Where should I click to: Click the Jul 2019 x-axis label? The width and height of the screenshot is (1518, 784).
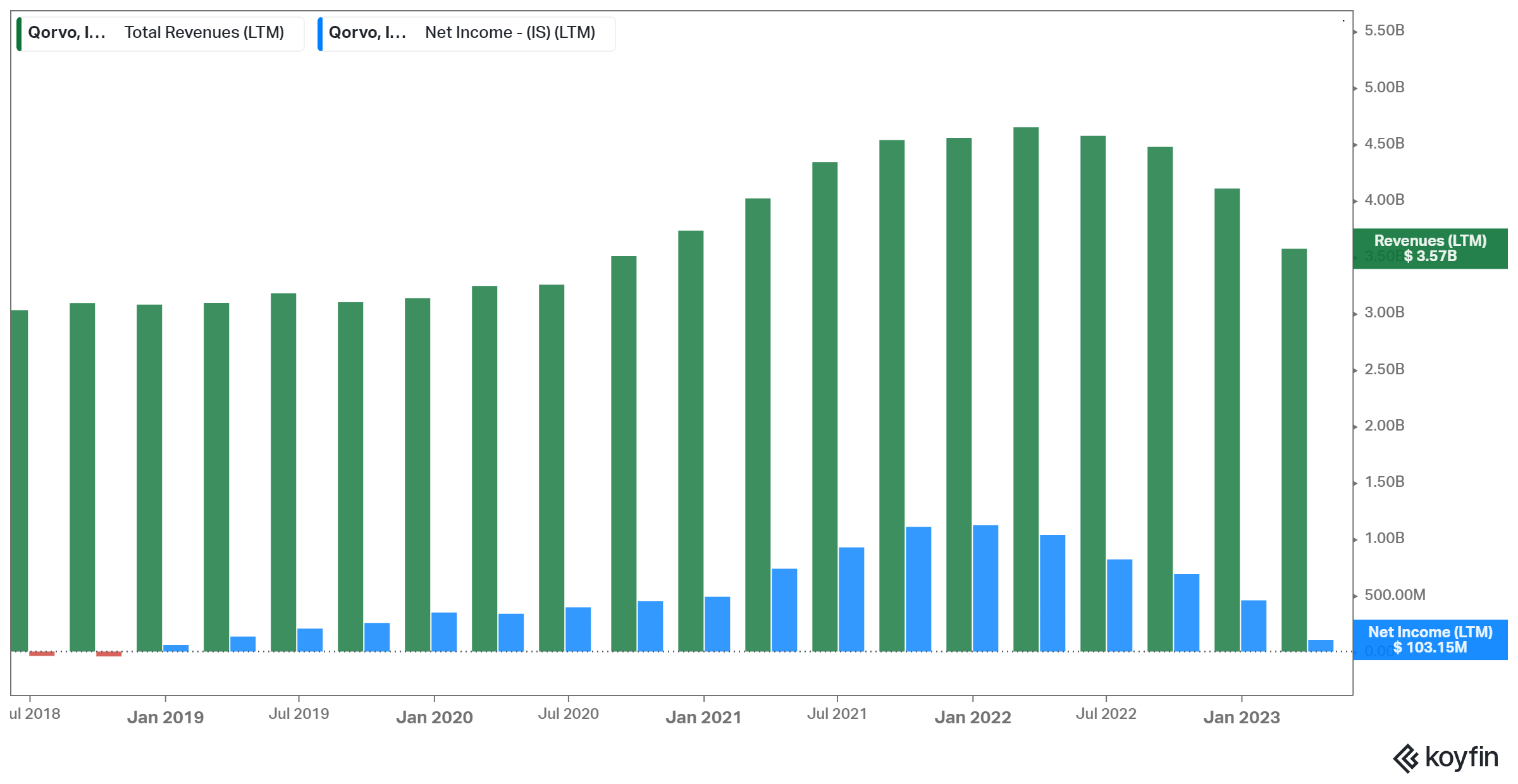point(299,714)
